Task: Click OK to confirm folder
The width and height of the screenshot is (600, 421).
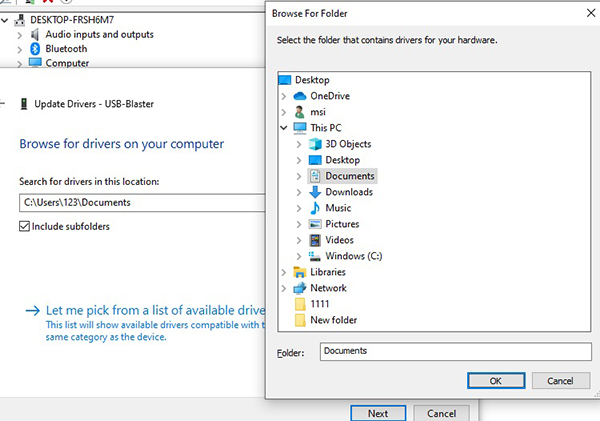Action: pyautogui.click(x=495, y=380)
